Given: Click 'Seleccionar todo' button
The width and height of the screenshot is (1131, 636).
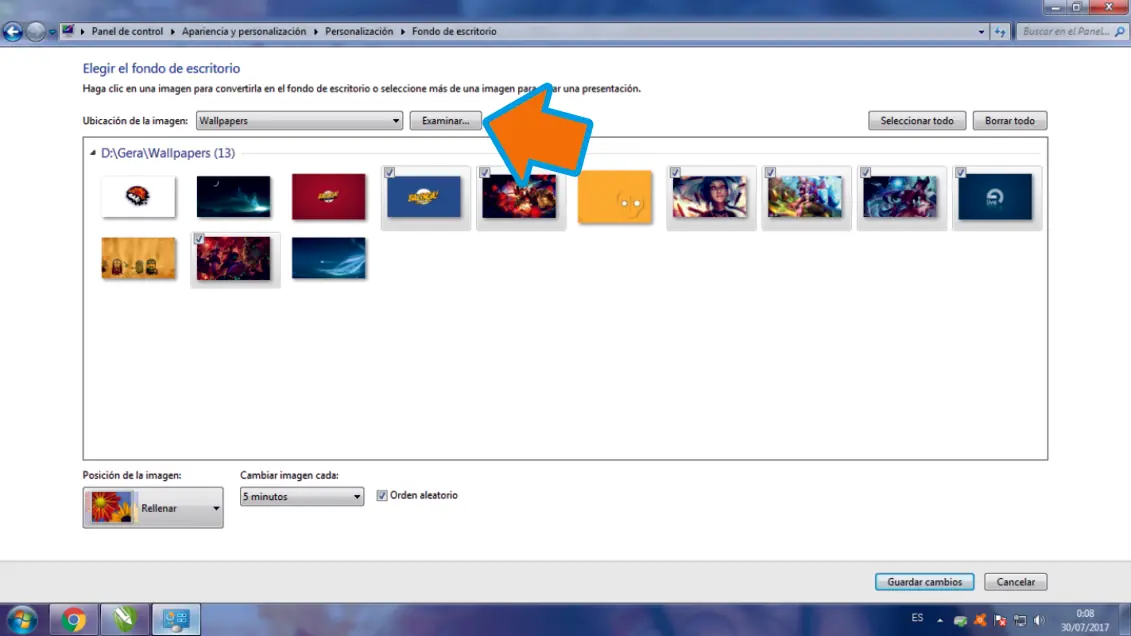Looking at the screenshot, I should point(917,120).
